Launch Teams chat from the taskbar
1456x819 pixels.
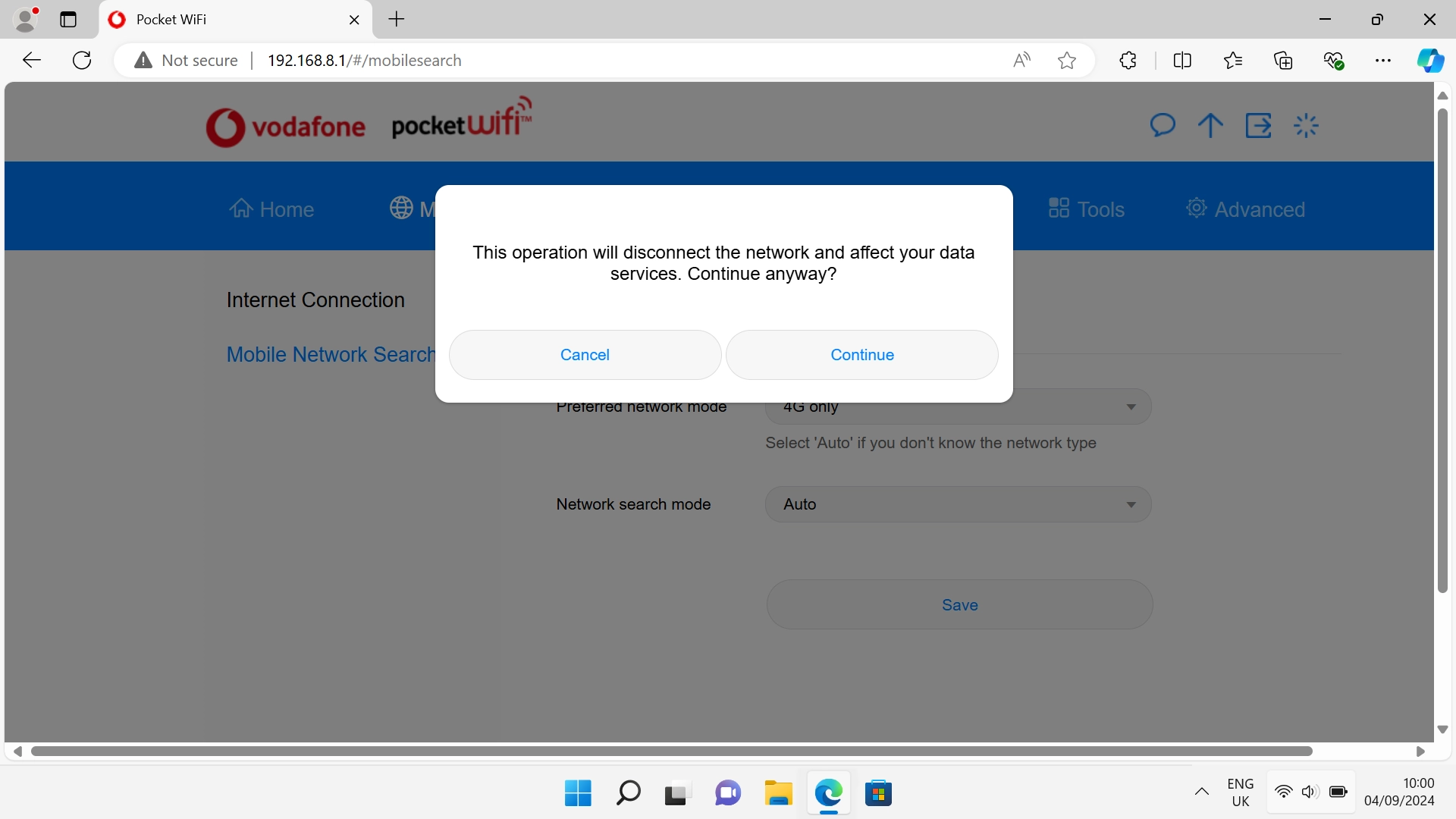click(x=727, y=792)
